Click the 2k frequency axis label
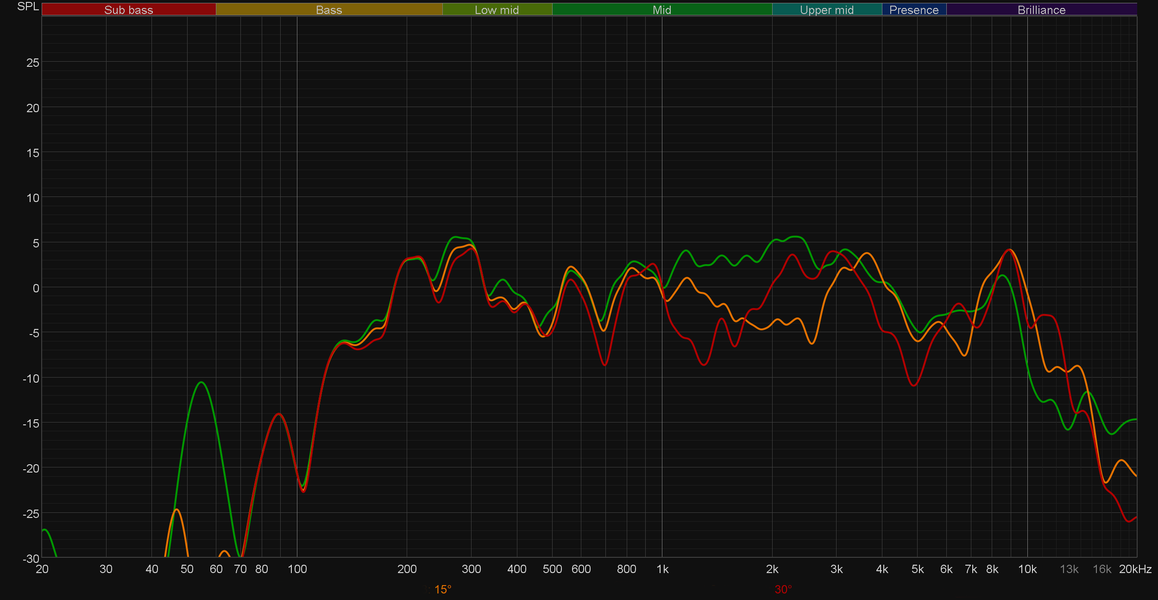The height and width of the screenshot is (600, 1158). [x=772, y=569]
